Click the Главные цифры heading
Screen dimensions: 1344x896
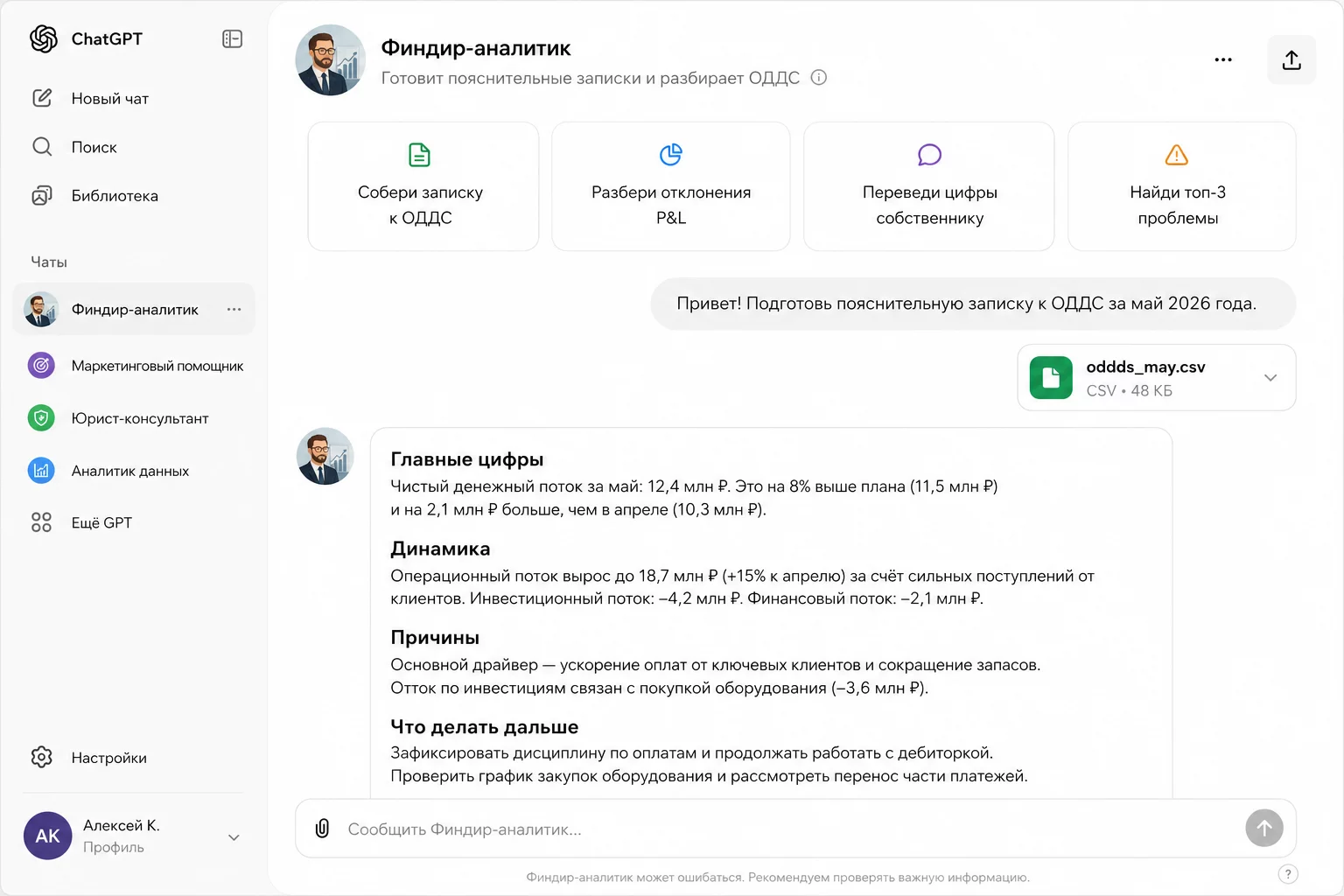[x=467, y=459]
